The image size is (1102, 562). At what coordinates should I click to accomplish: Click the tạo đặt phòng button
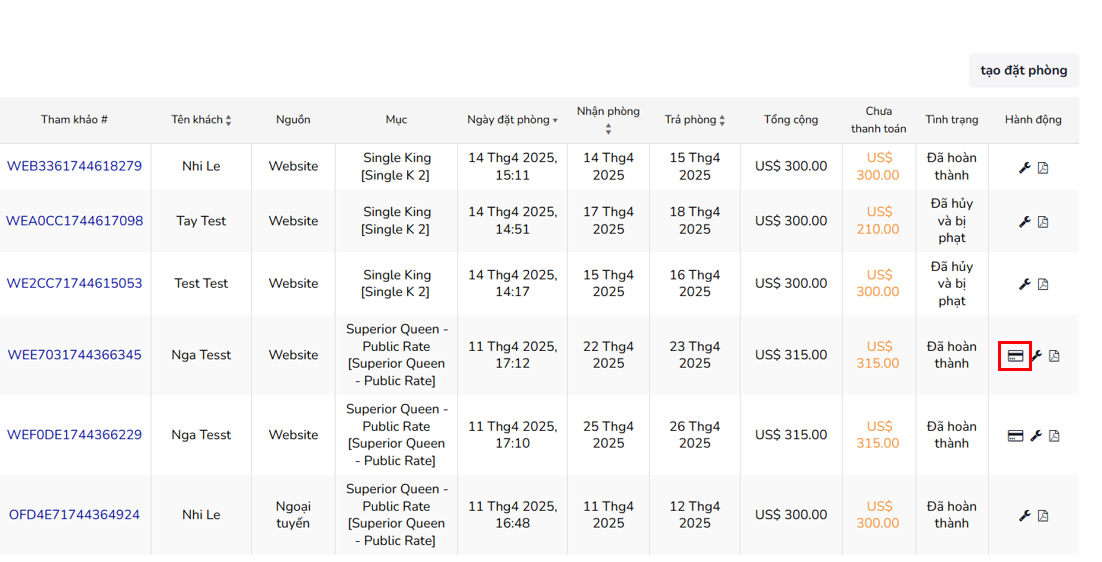click(x=1023, y=70)
